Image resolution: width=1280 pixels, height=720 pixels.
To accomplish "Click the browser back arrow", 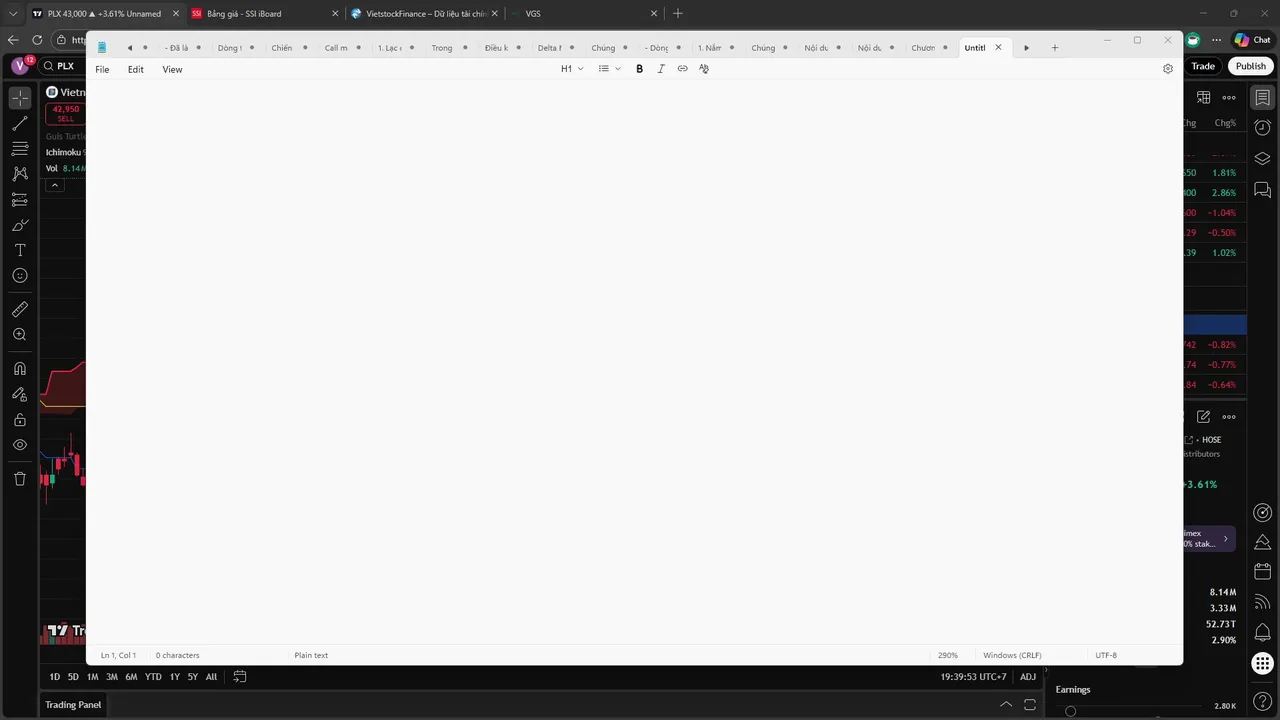I will coord(13,40).
